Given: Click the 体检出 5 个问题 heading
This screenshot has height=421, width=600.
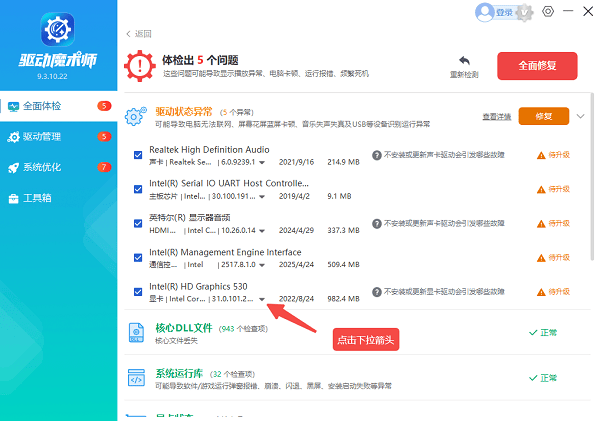Looking at the screenshot, I should pyautogui.click(x=200, y=60).
